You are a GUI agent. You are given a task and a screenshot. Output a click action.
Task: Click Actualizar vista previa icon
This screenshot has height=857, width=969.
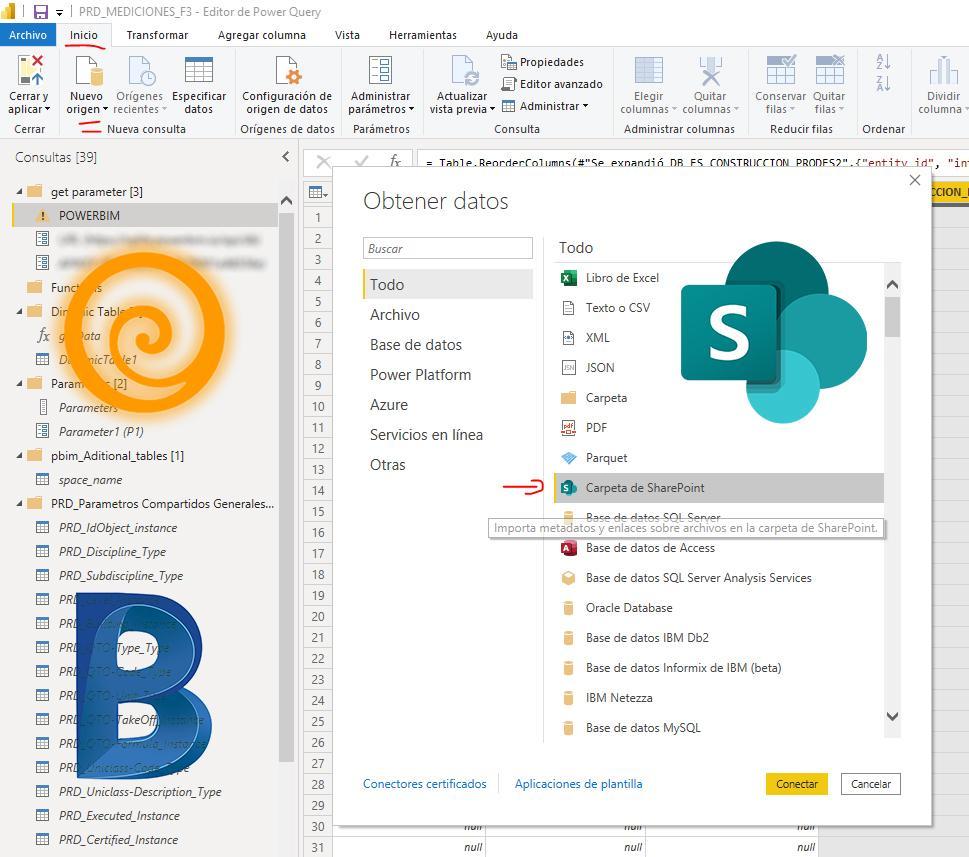(462, 73)
